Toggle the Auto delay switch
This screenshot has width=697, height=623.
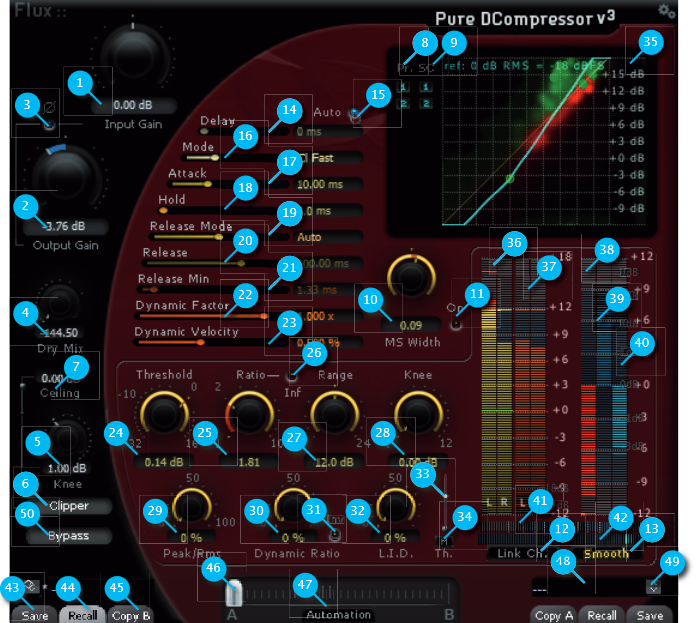353,115
